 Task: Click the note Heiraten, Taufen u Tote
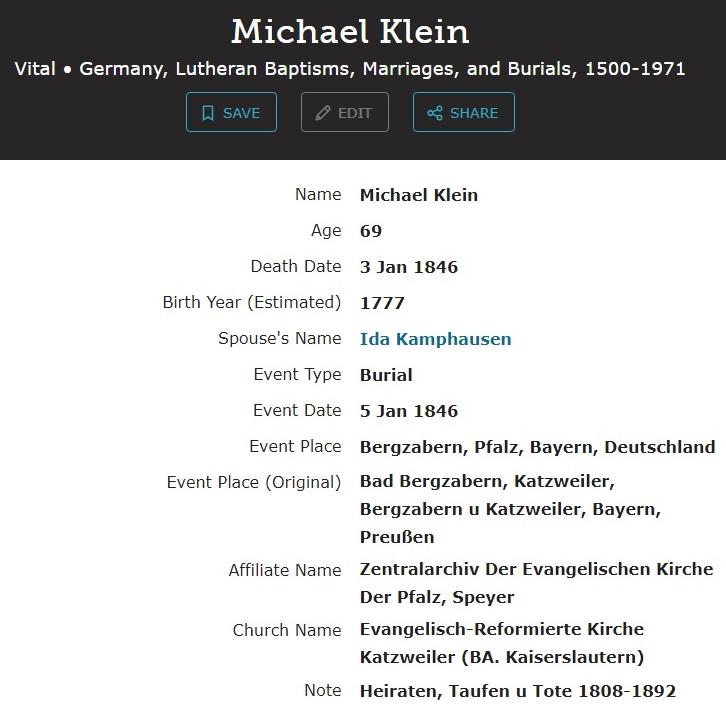518,691
